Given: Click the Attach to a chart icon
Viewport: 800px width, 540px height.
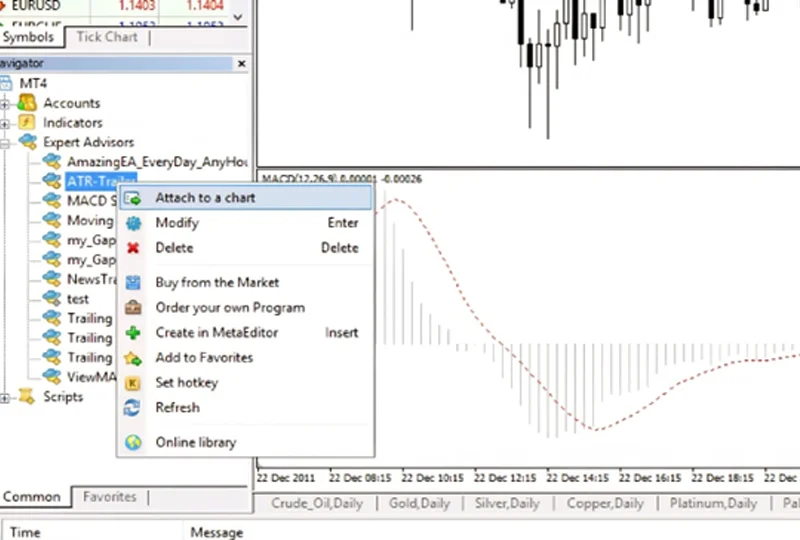Looking at the screenshot, I should click(x=133, y=198).
